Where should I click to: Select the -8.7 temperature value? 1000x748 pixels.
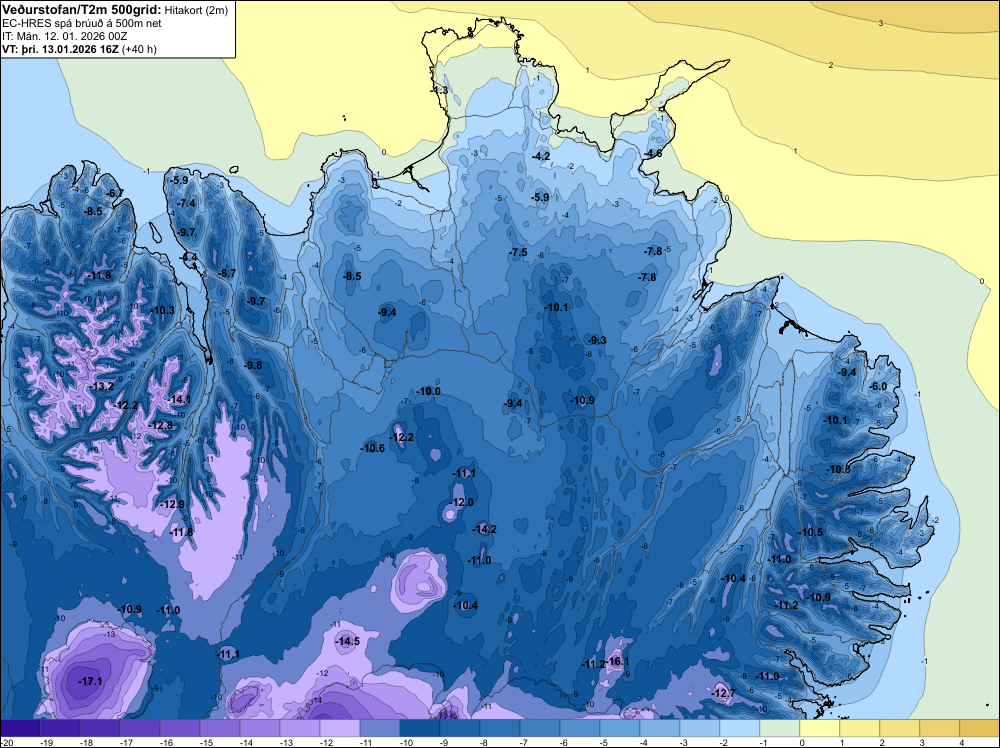point(227,274)
